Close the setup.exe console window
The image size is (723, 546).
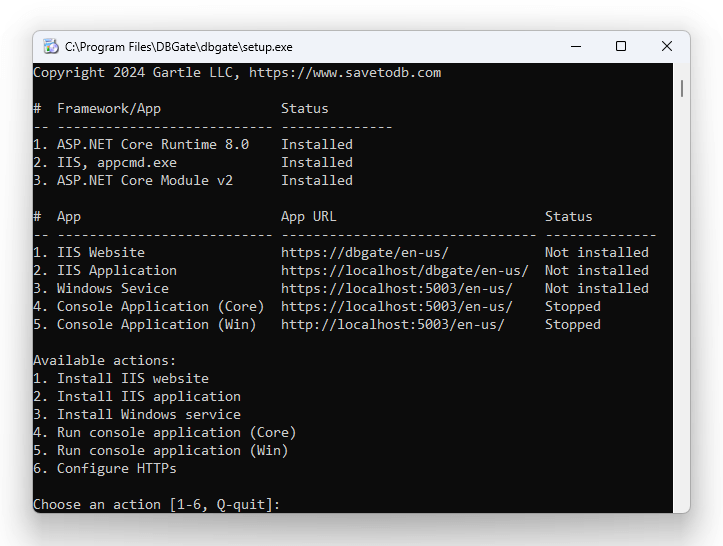tap(666, 46)
